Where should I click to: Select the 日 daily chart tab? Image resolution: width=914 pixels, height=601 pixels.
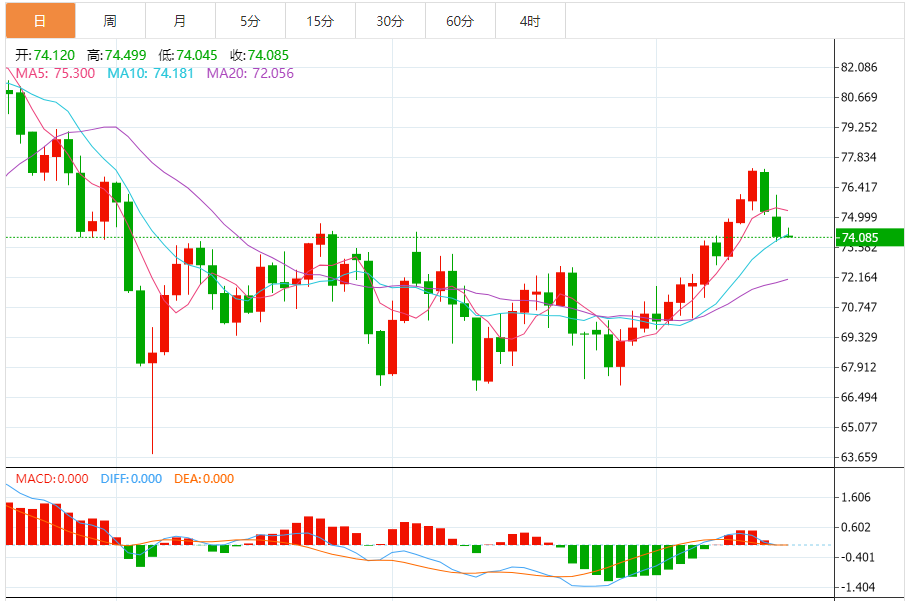[x=40, y=21]
